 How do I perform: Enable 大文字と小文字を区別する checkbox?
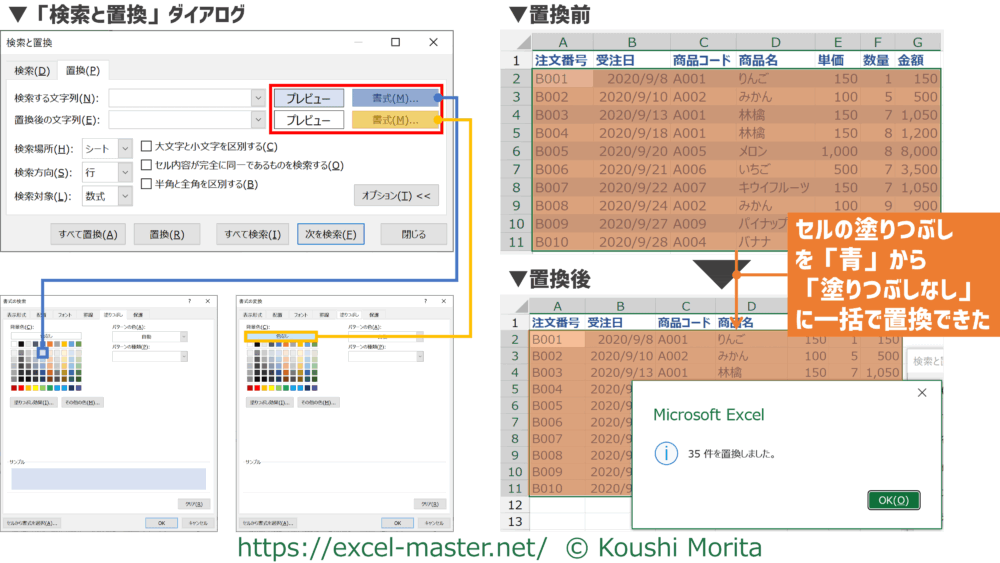tap(147, 147)
